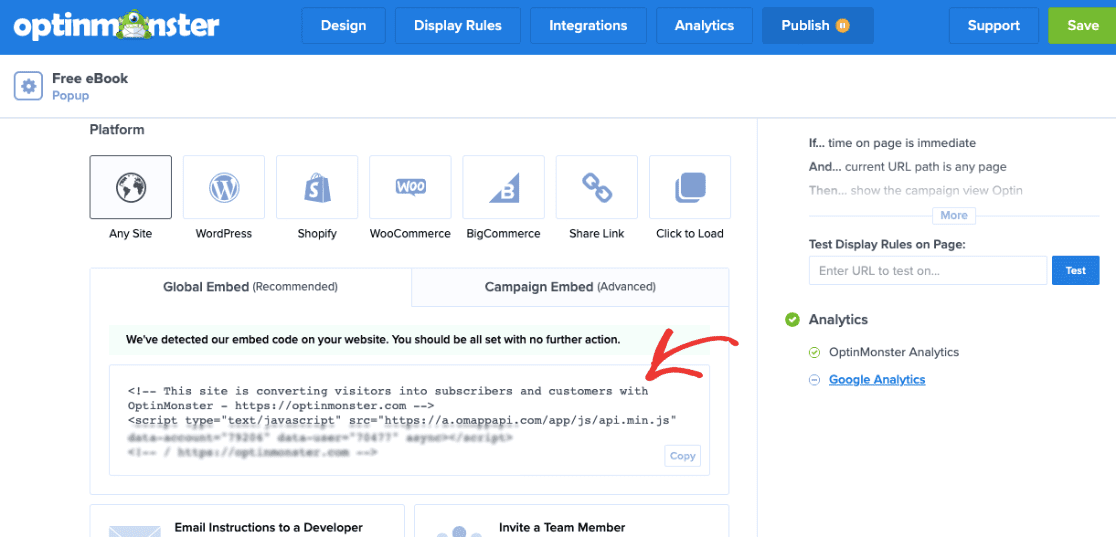Click the Test button for display rules
This screenshot has height=537, width=1116.
(1075, 271)
